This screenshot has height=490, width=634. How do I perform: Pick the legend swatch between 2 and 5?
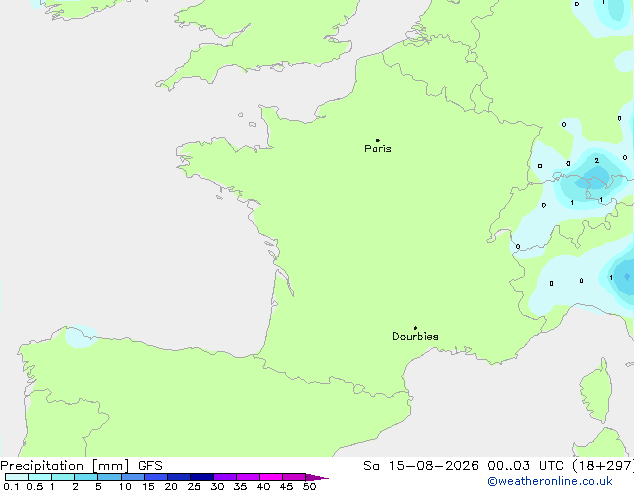[86, 477]
